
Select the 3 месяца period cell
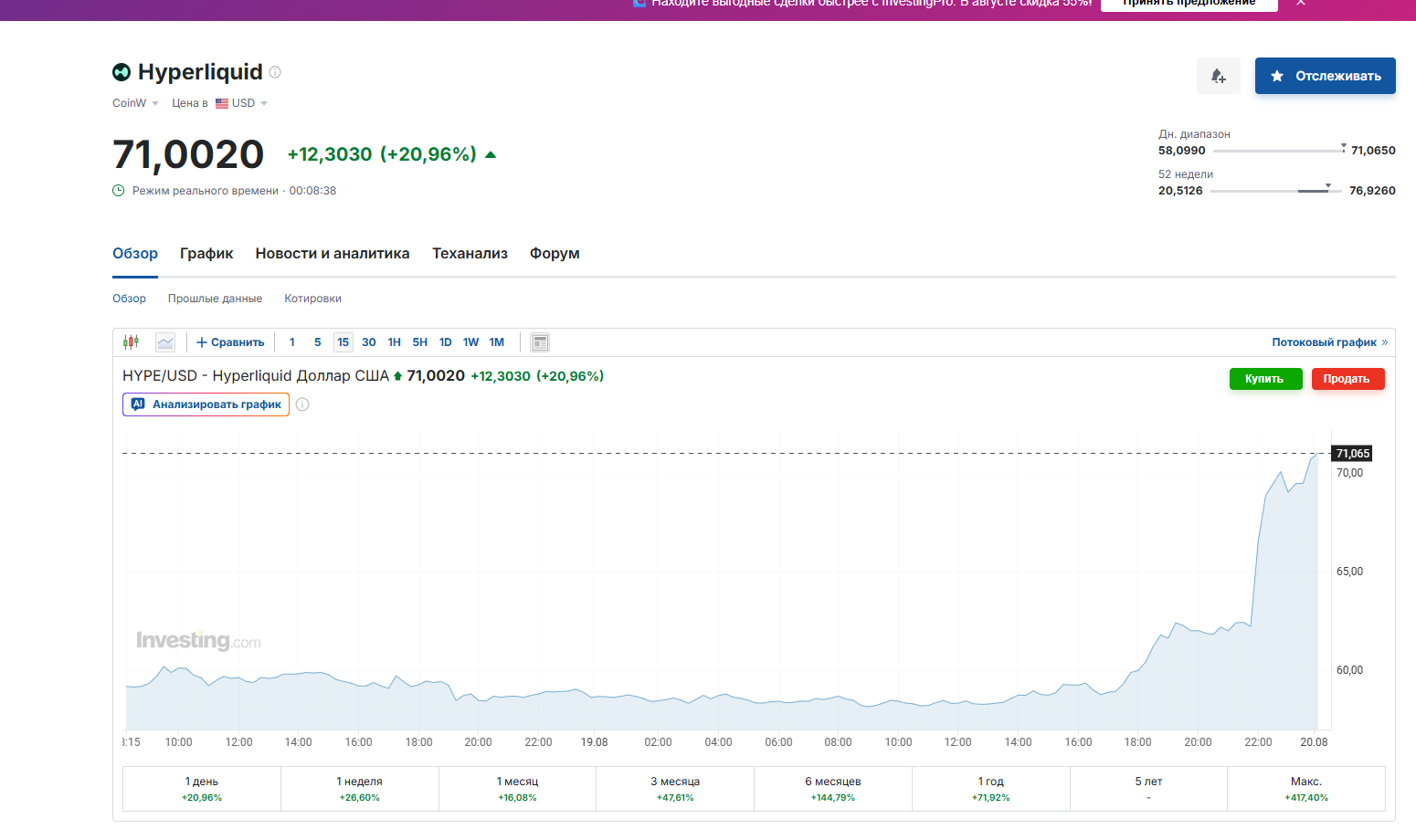[x=675, y=789]
